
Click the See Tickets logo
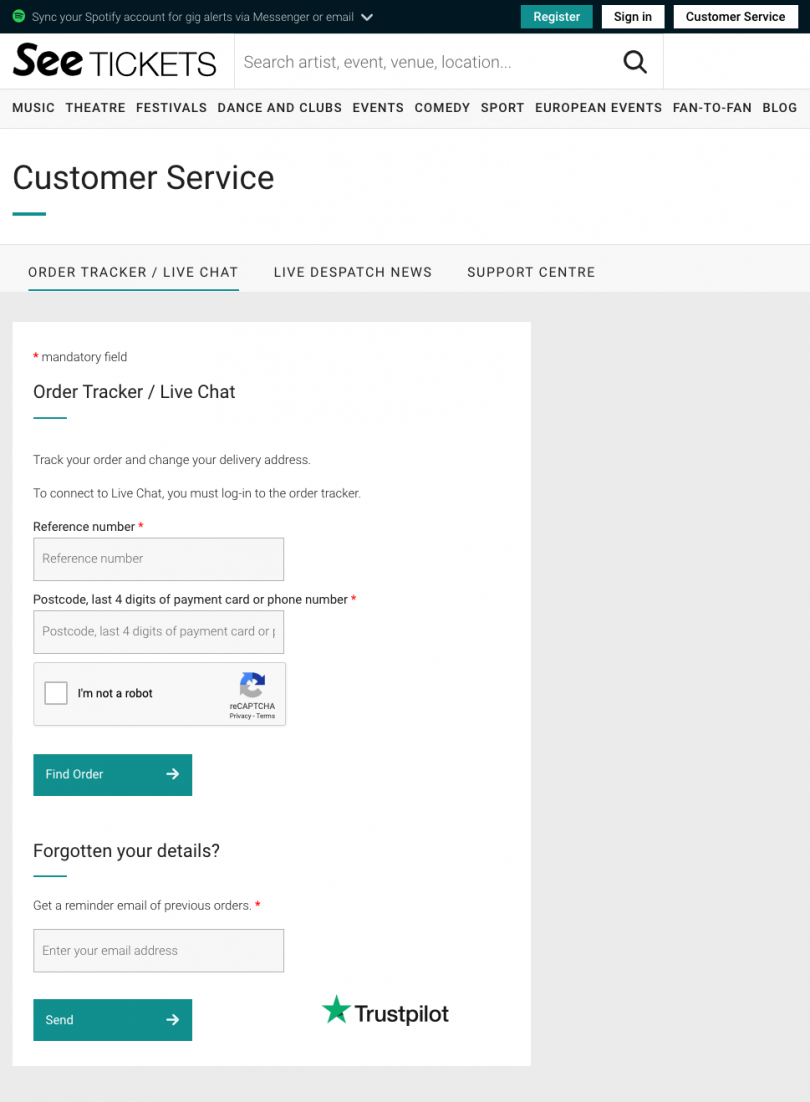[x=115, y=61]
